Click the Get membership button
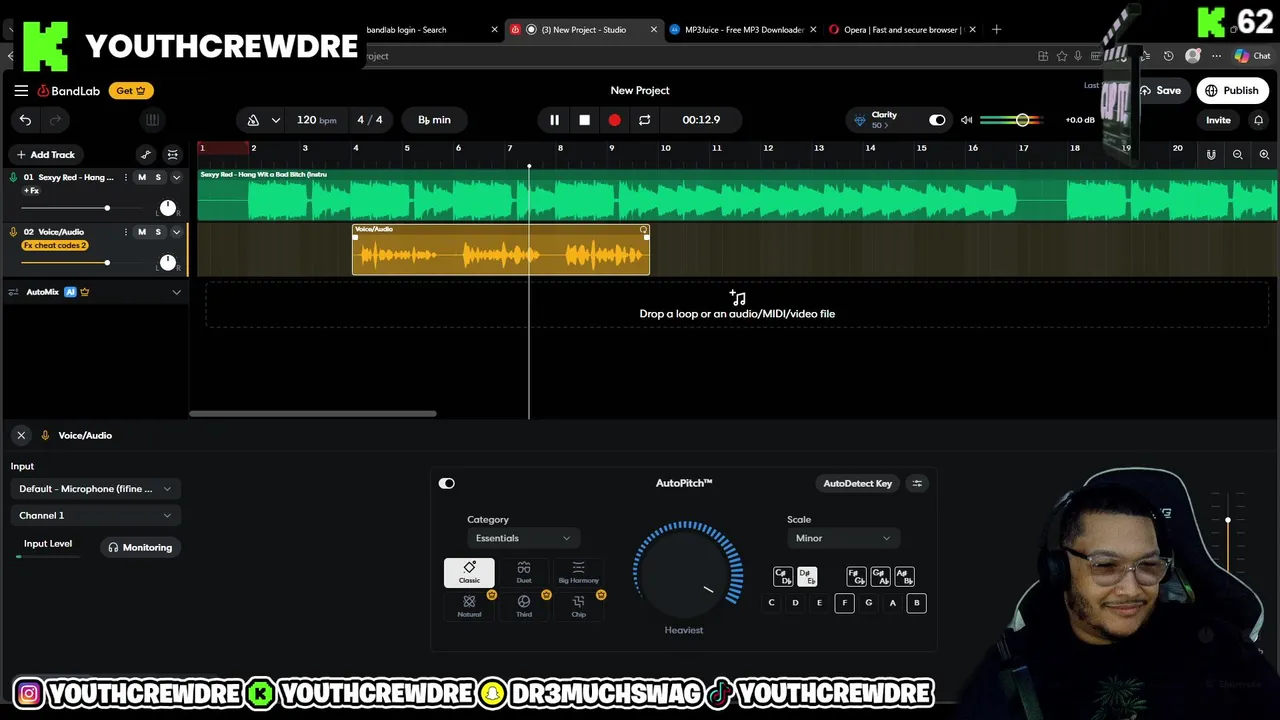 [131, 90]
